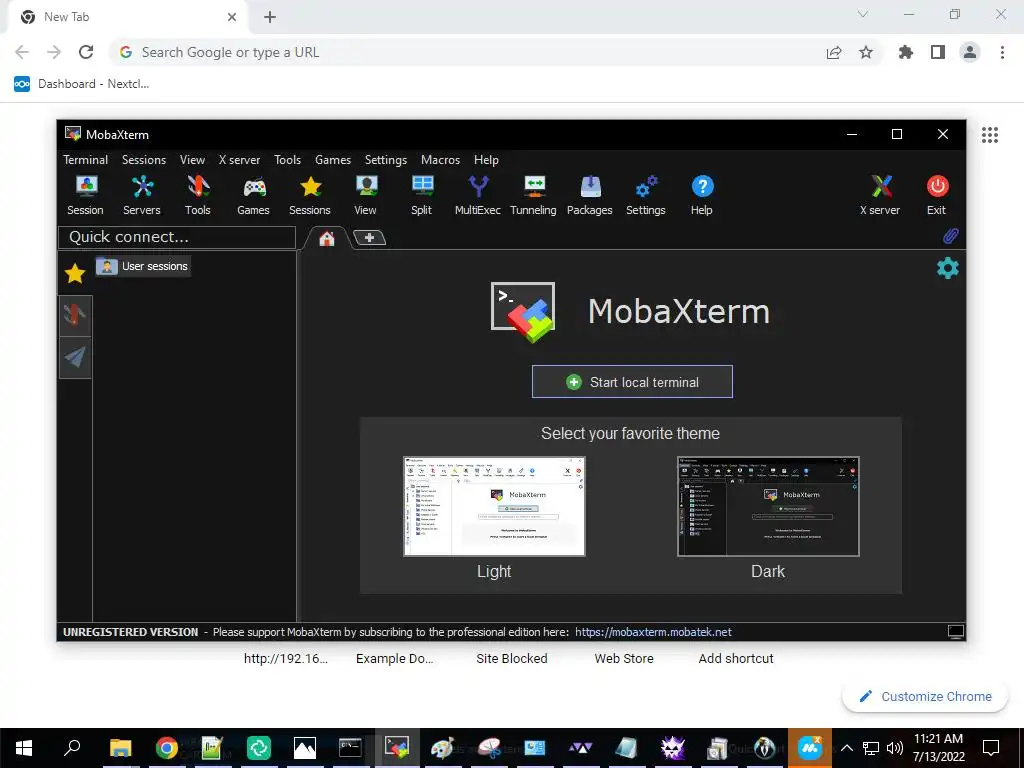Launch the MultiExec toolbar icon
This screenshot has height=768, width=1024.
coord(478,195)
